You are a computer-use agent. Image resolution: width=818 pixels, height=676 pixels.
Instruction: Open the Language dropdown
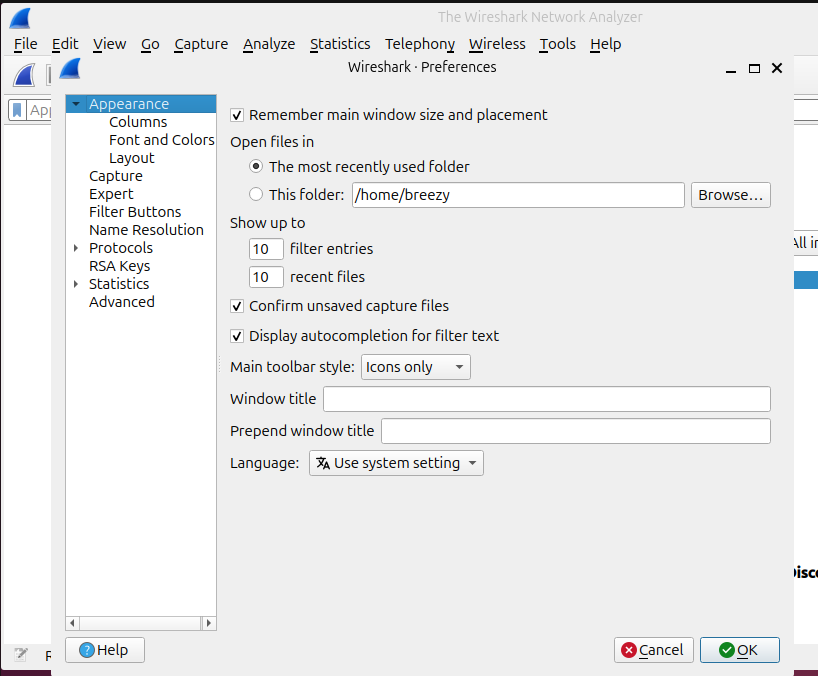pos(396,463)
